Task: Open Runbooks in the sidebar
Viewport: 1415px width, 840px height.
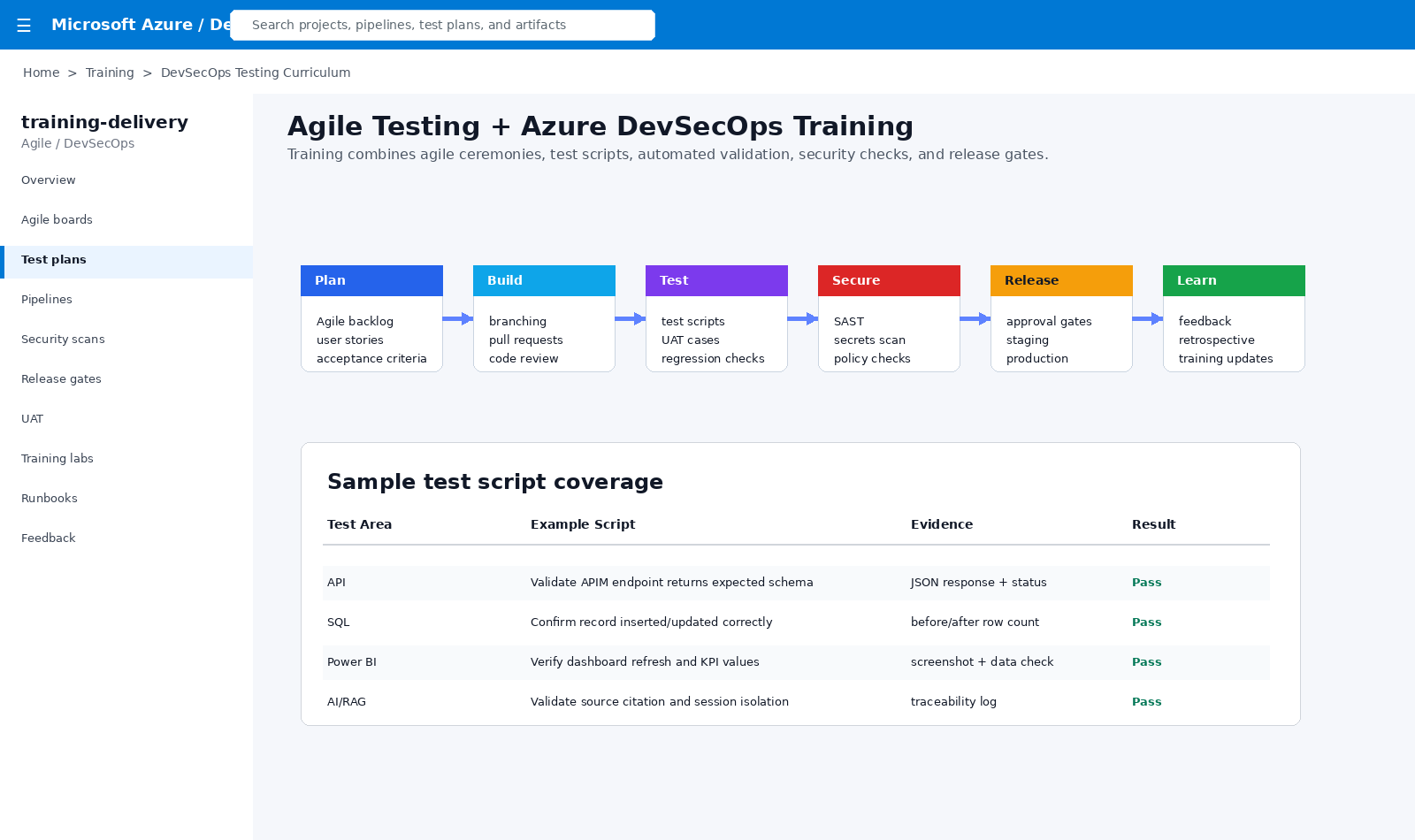Action: click(x=126, y=499)
